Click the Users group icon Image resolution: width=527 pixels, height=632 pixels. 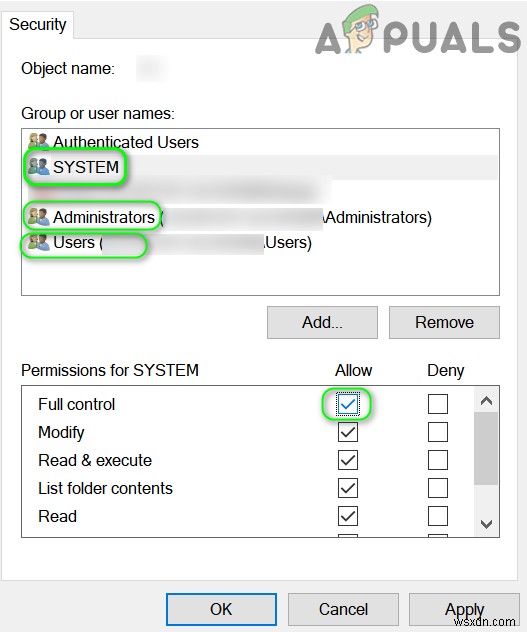39,242
